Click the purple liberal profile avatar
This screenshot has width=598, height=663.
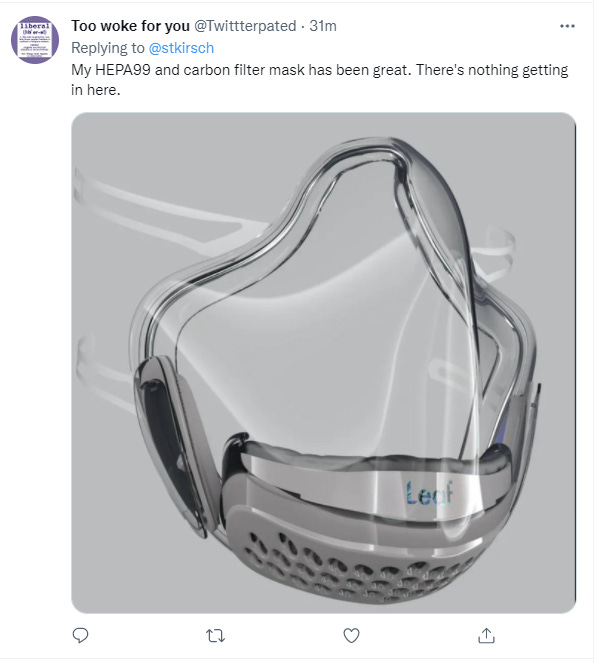coord(35,40)
